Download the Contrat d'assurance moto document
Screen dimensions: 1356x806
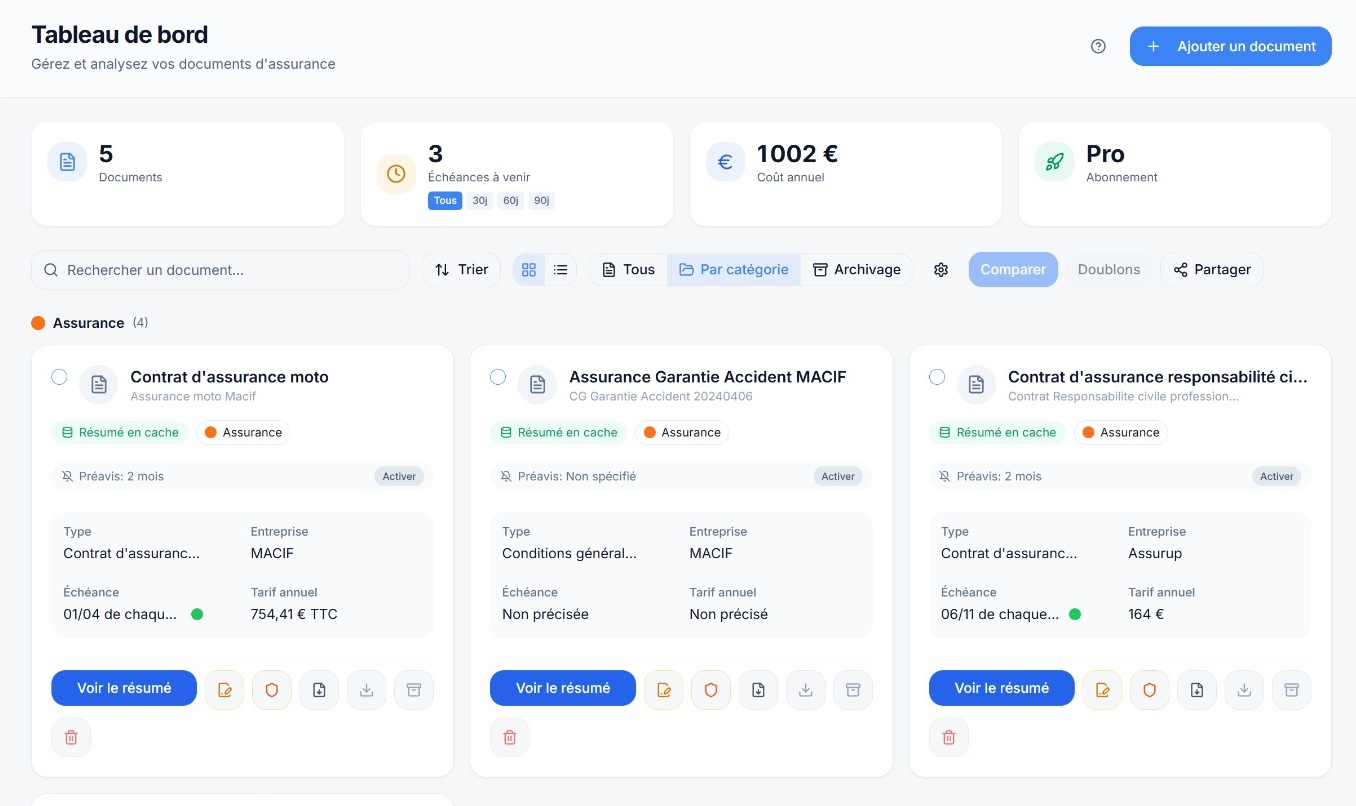[367, 690]
